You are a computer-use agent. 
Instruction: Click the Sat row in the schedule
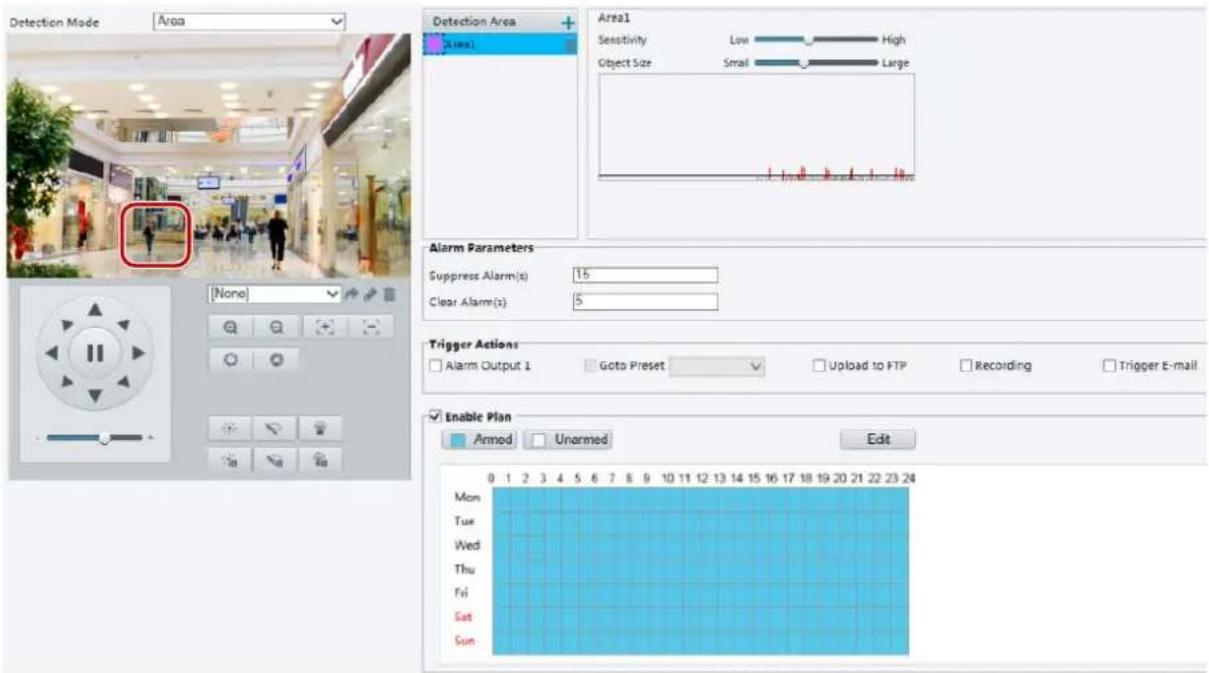coord(700,617)
